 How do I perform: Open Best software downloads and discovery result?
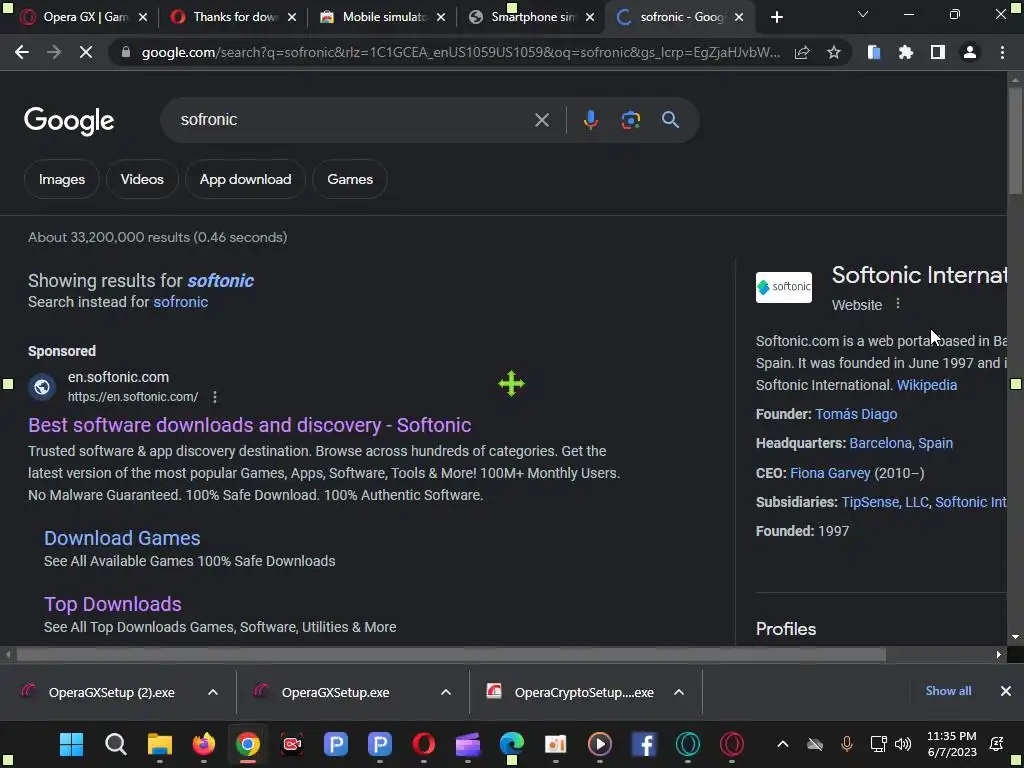point(249,425)
